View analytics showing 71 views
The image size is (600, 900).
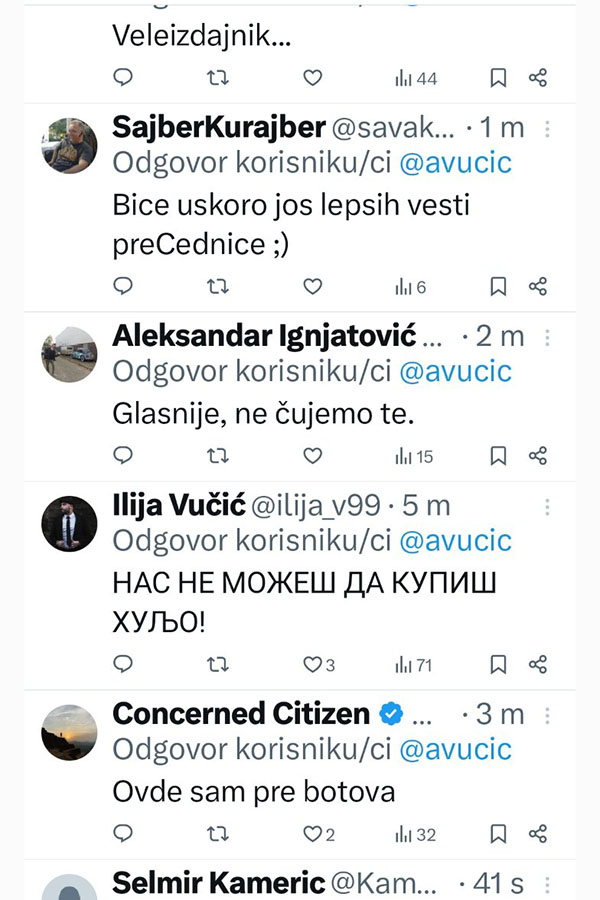413,665
